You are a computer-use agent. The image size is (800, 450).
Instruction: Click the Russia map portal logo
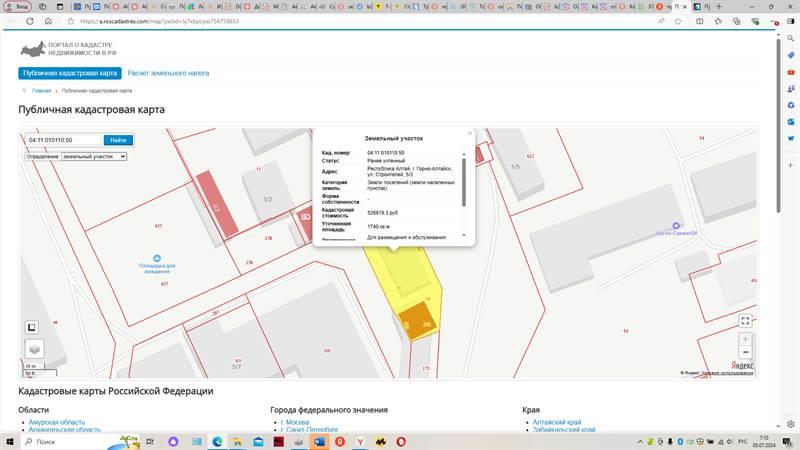click(x=33, y=48)
